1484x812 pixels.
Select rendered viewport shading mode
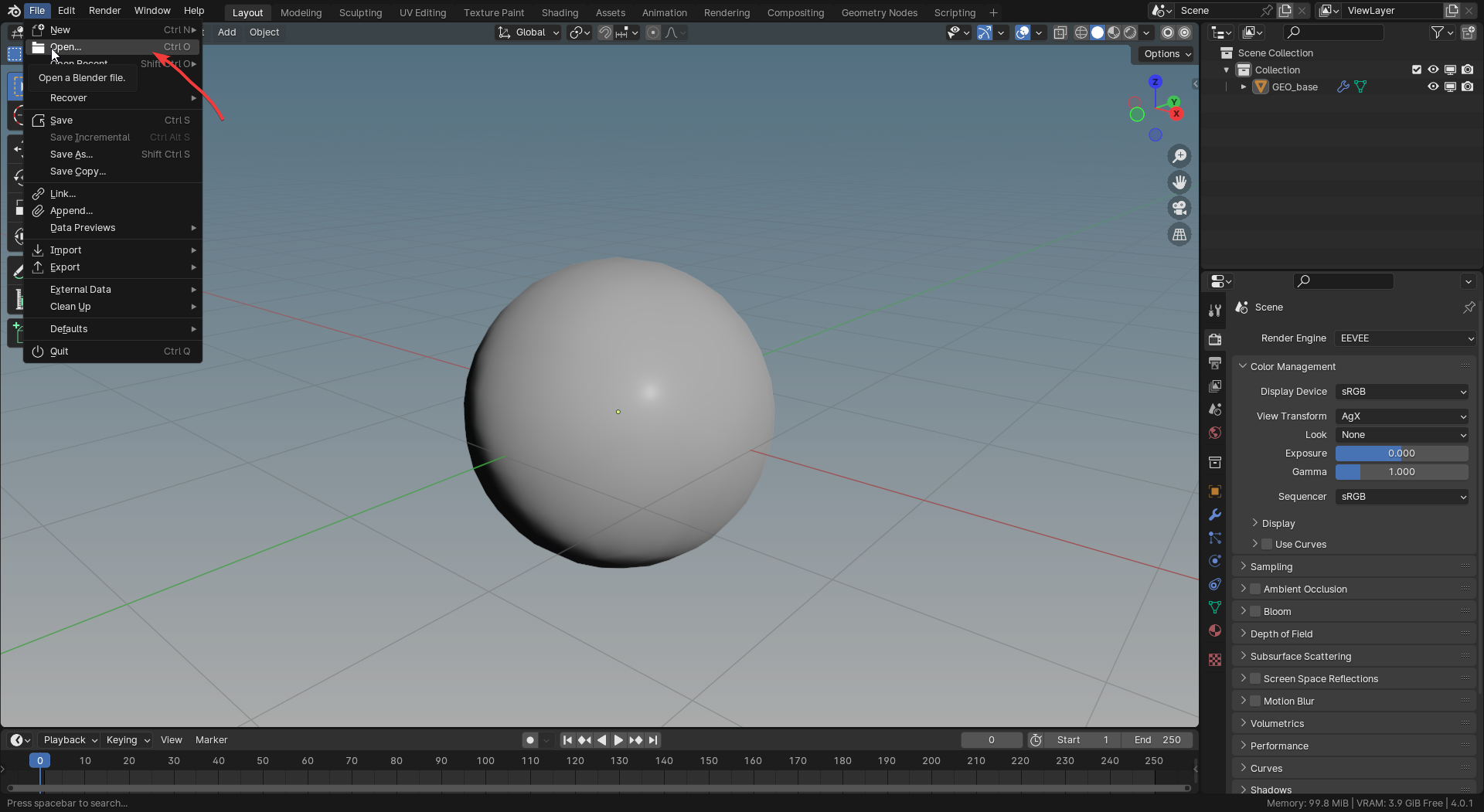point(1130,32)
